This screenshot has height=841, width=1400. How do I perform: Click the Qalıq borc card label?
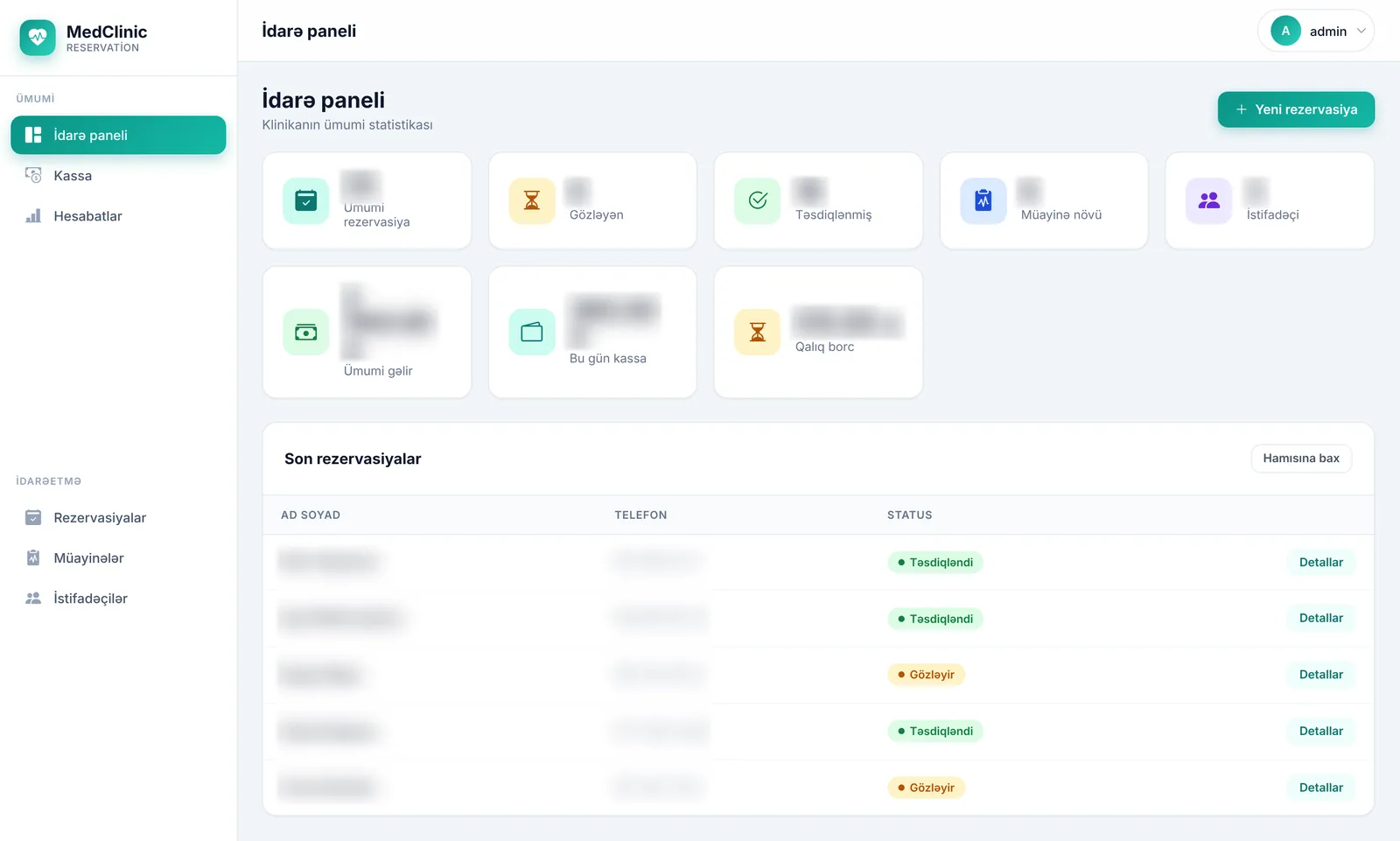(x=824, y=347)
